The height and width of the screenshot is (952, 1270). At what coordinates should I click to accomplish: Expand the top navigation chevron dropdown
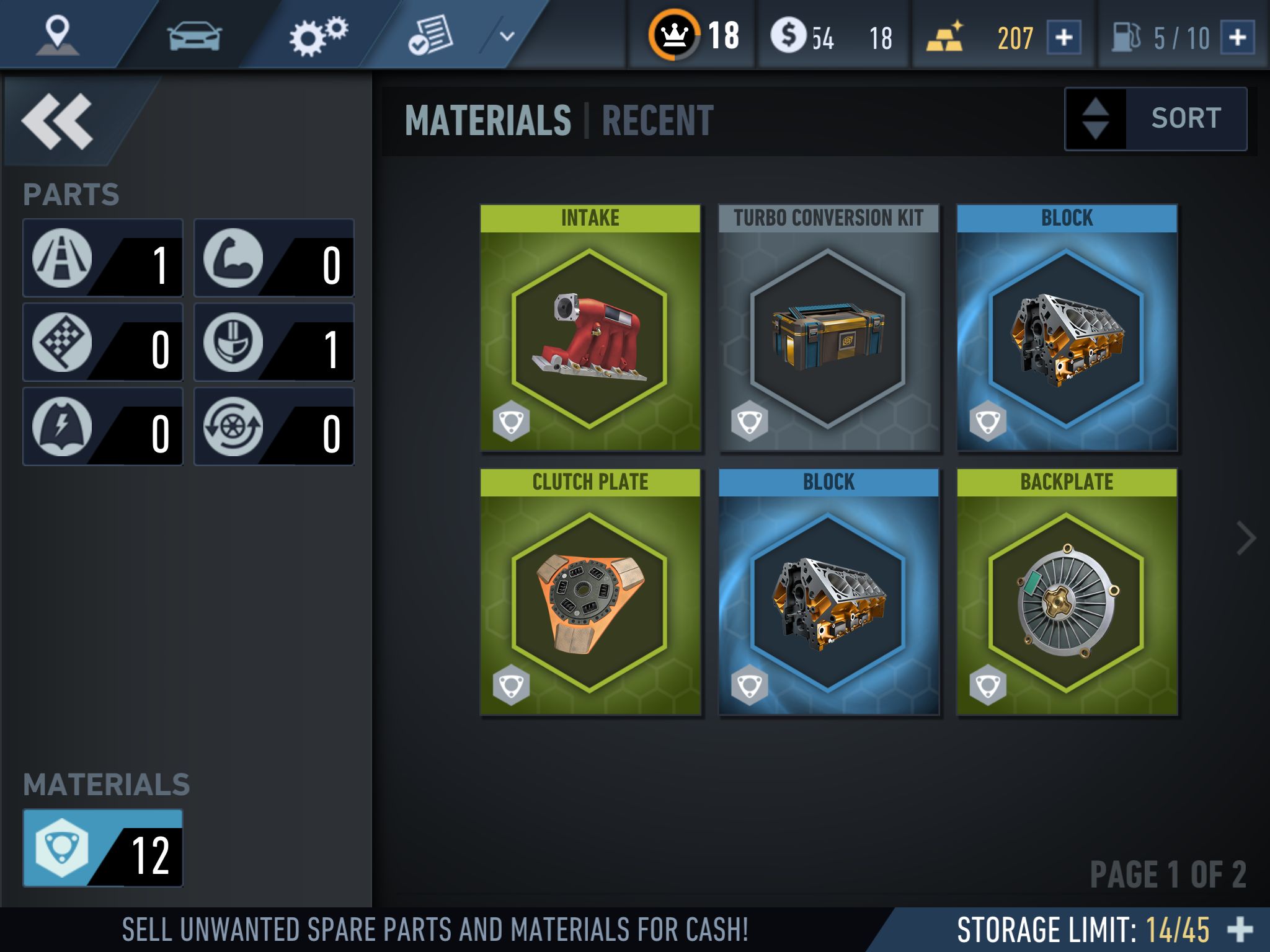507,36
